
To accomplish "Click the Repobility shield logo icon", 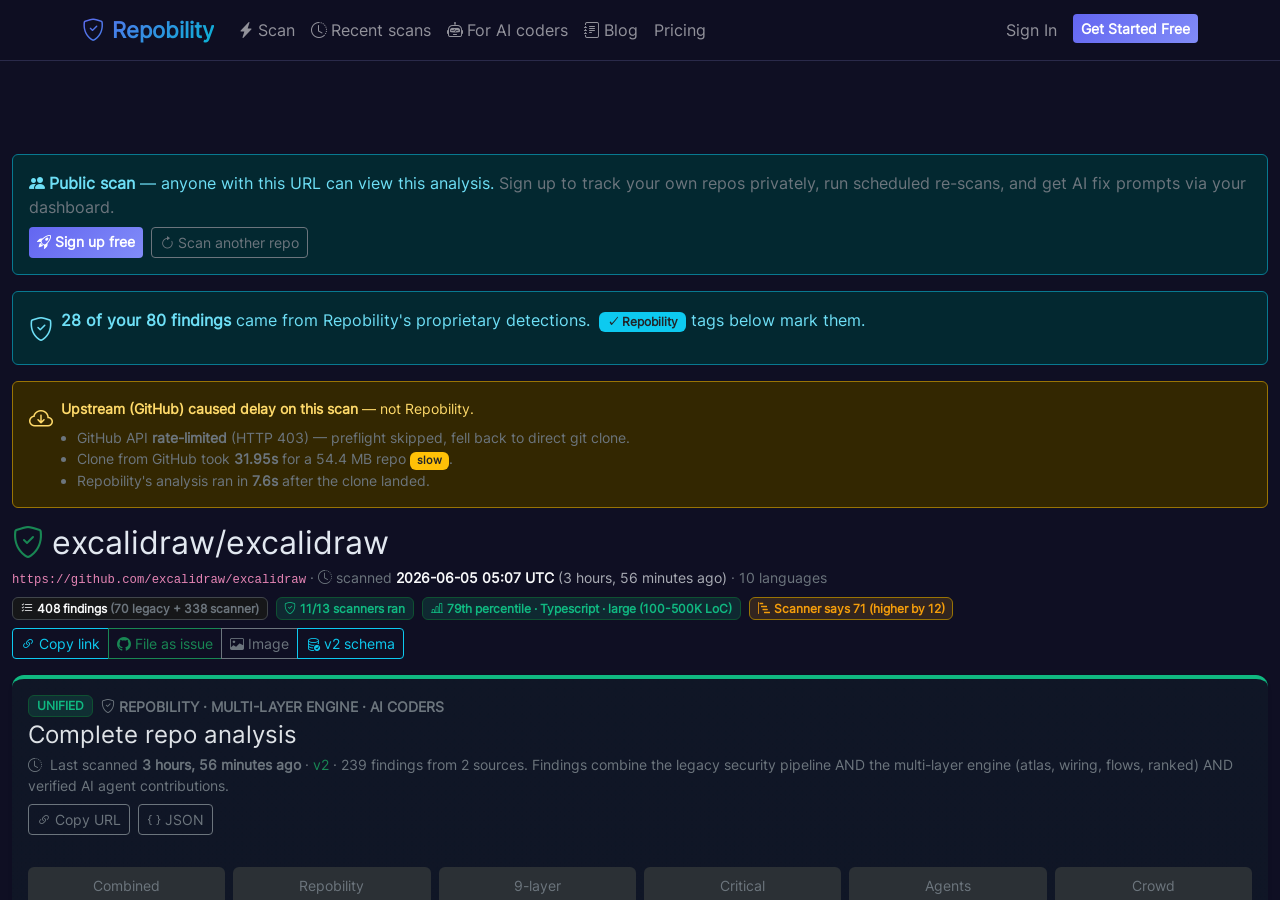I will pos(93,30).
